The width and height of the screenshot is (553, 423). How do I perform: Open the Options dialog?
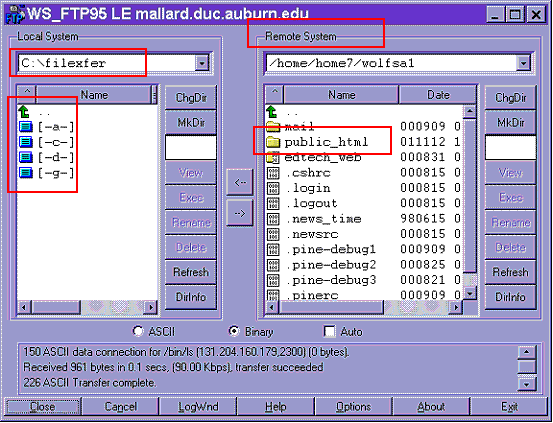point(353,406)
